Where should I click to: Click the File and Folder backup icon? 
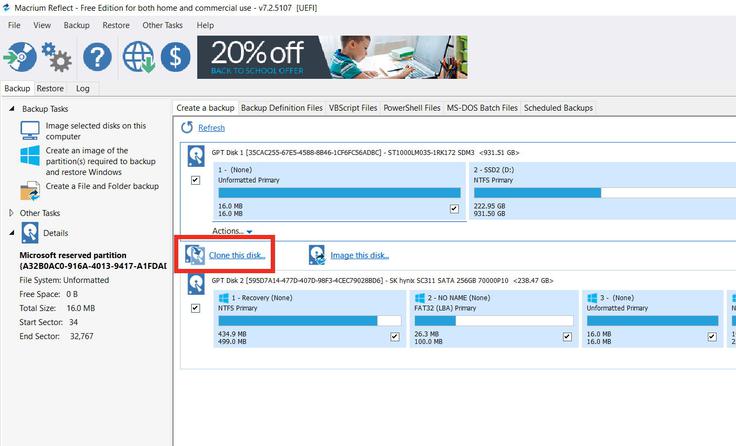click(x=30, y=191)
